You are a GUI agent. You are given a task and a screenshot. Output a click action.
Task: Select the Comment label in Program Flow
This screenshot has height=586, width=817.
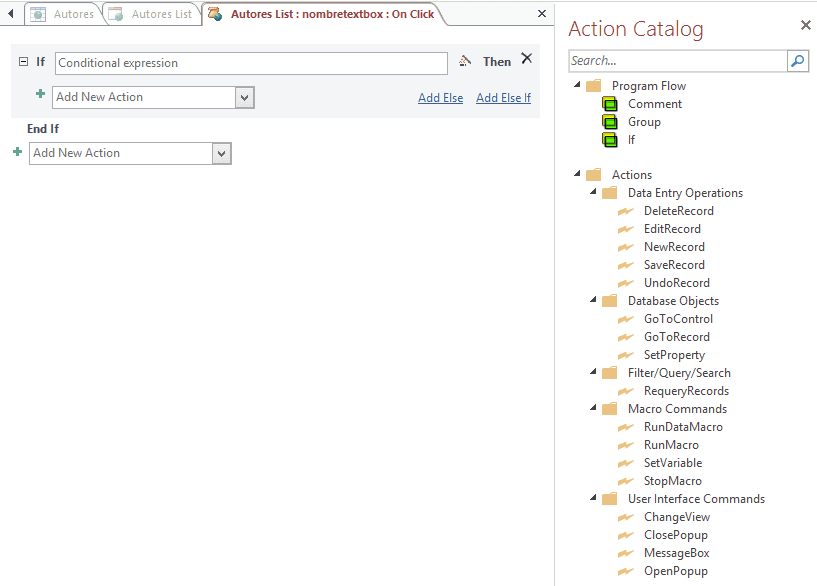(654, 104)
